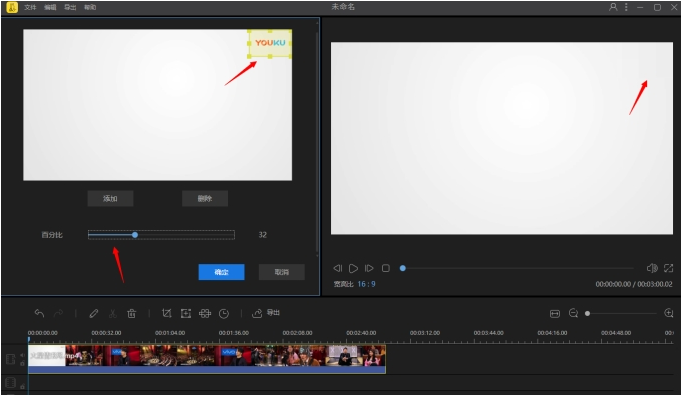
Task: Open the 导出 menu in menu bar
Action: 70,7
